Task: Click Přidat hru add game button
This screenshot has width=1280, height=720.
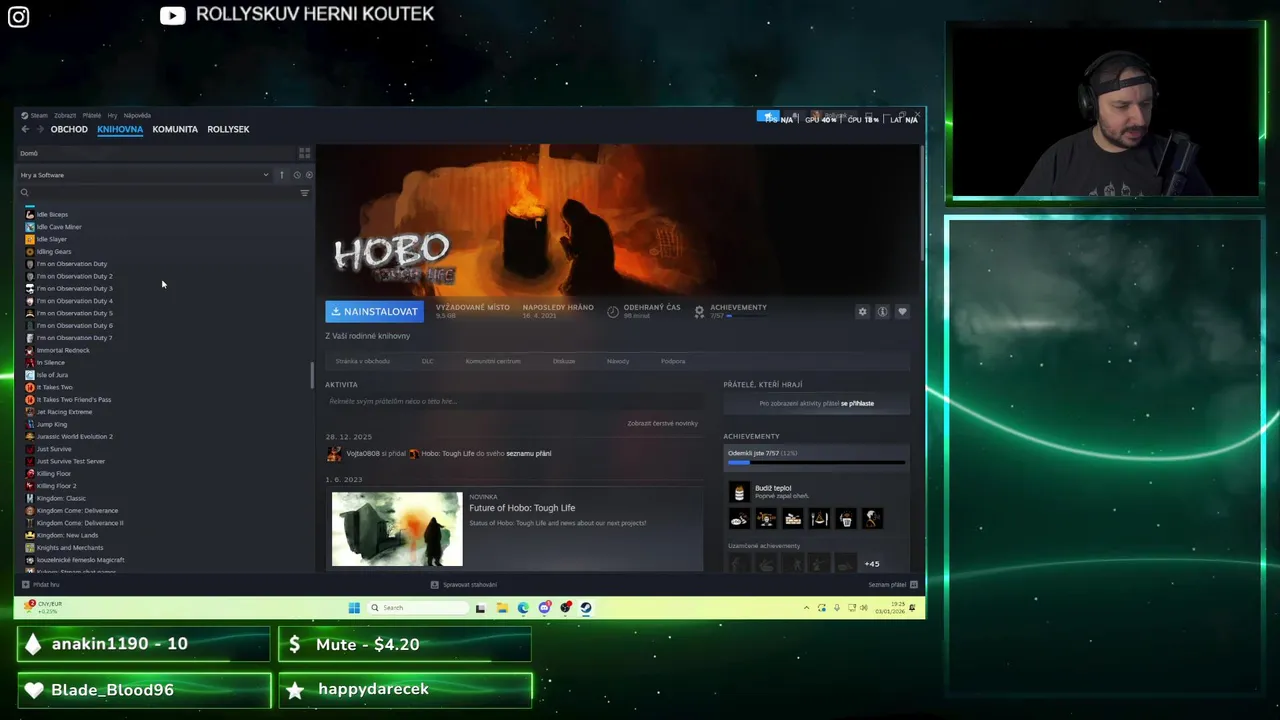Action: coord(40,584)
